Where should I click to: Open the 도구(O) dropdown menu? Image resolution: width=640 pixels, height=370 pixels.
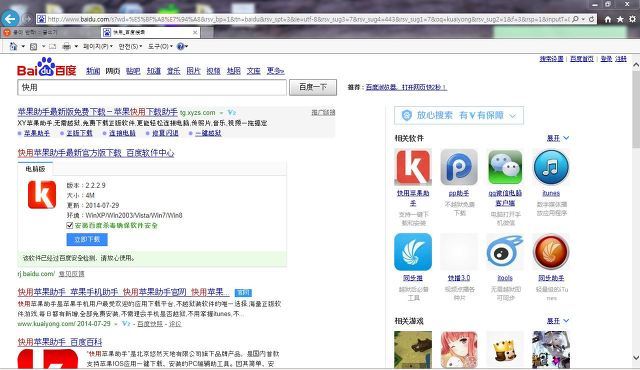160,47
